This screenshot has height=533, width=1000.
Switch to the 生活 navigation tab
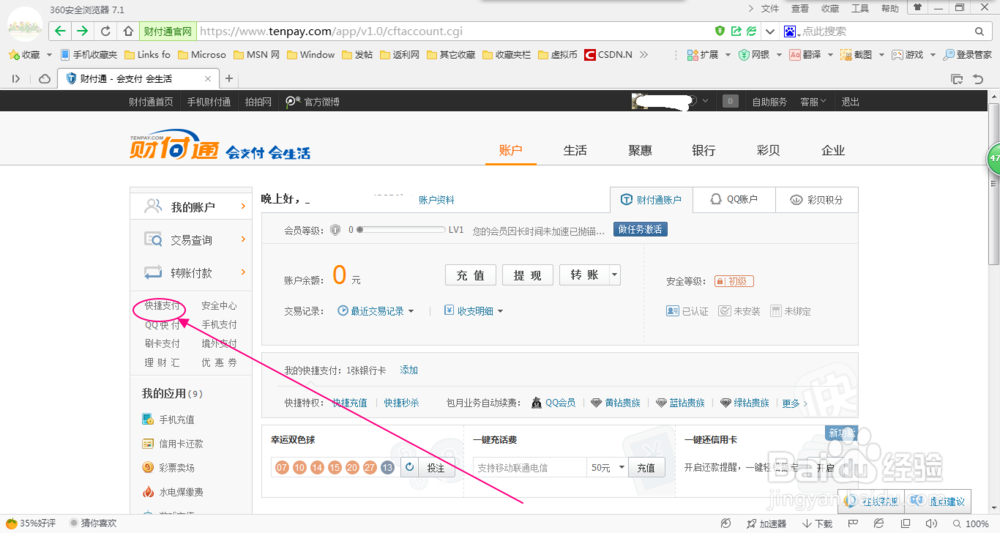click(x=575, y=150)
